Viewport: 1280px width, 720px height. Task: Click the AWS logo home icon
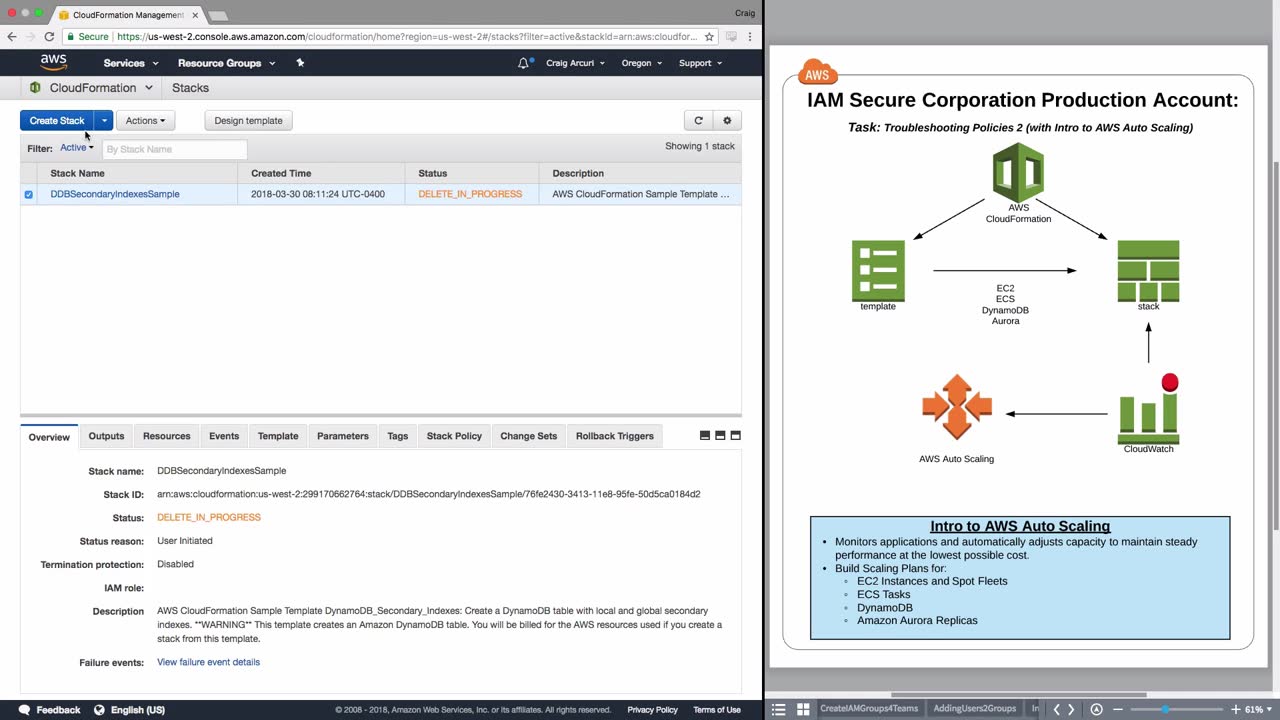54,62
